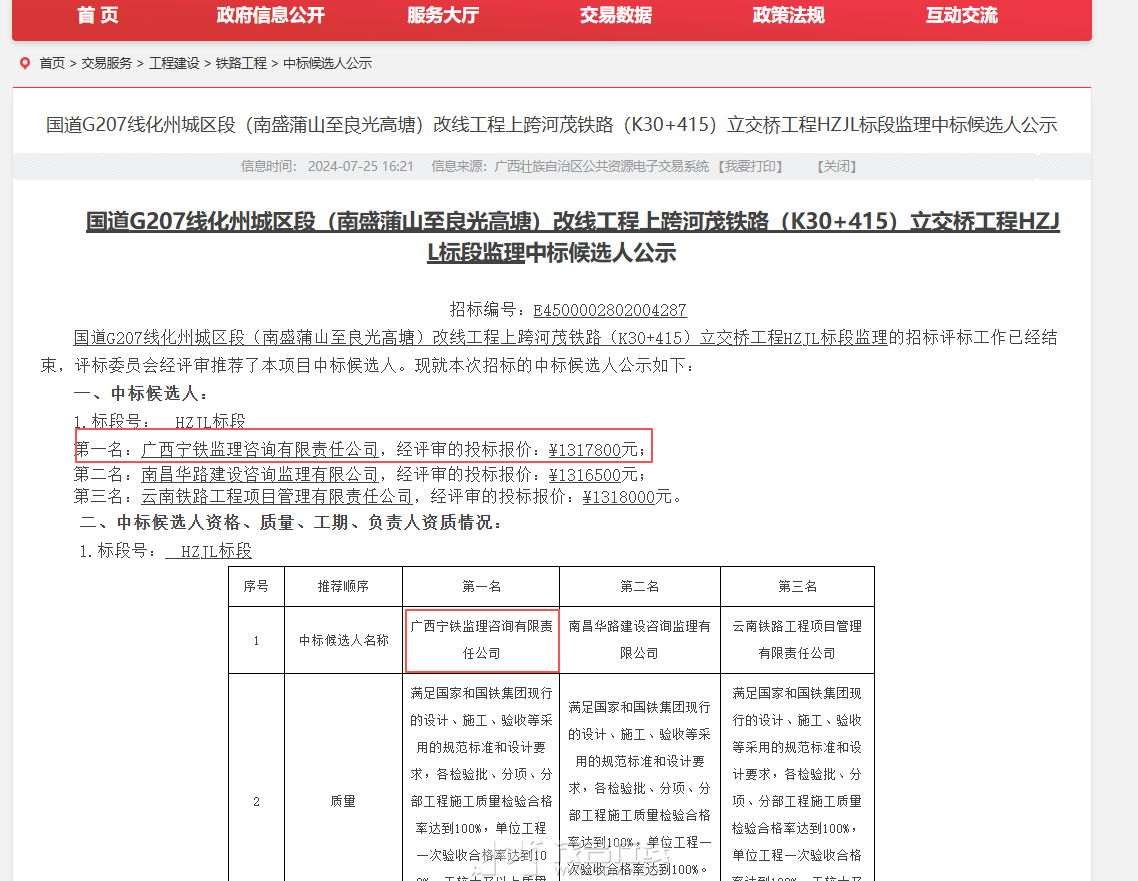Screen dimensions: 1138x881
Task: Go to the 服务大厅 section
Action: [x=443, y=15]
